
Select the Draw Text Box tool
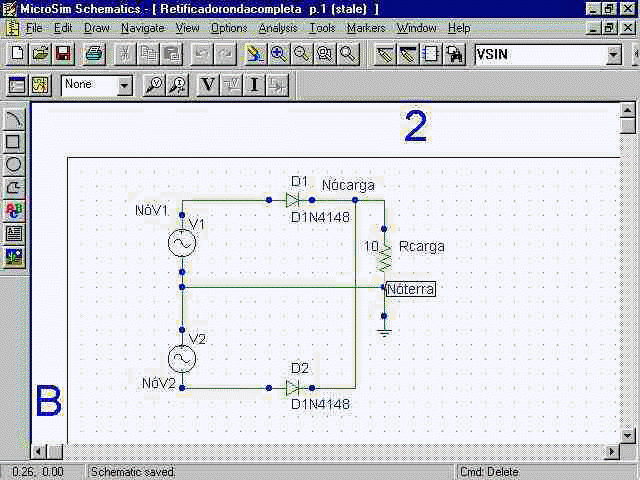(x=14, y=233)
